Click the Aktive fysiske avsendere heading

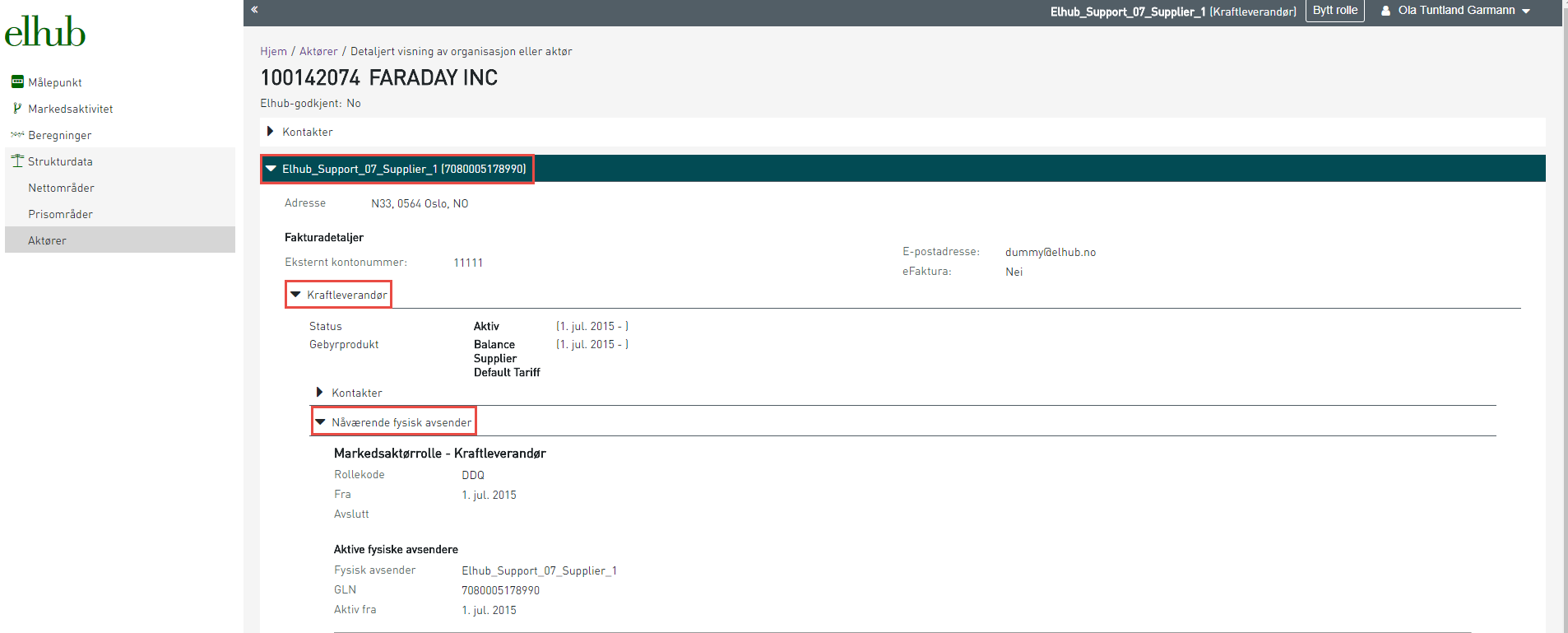tap(396, 549)
